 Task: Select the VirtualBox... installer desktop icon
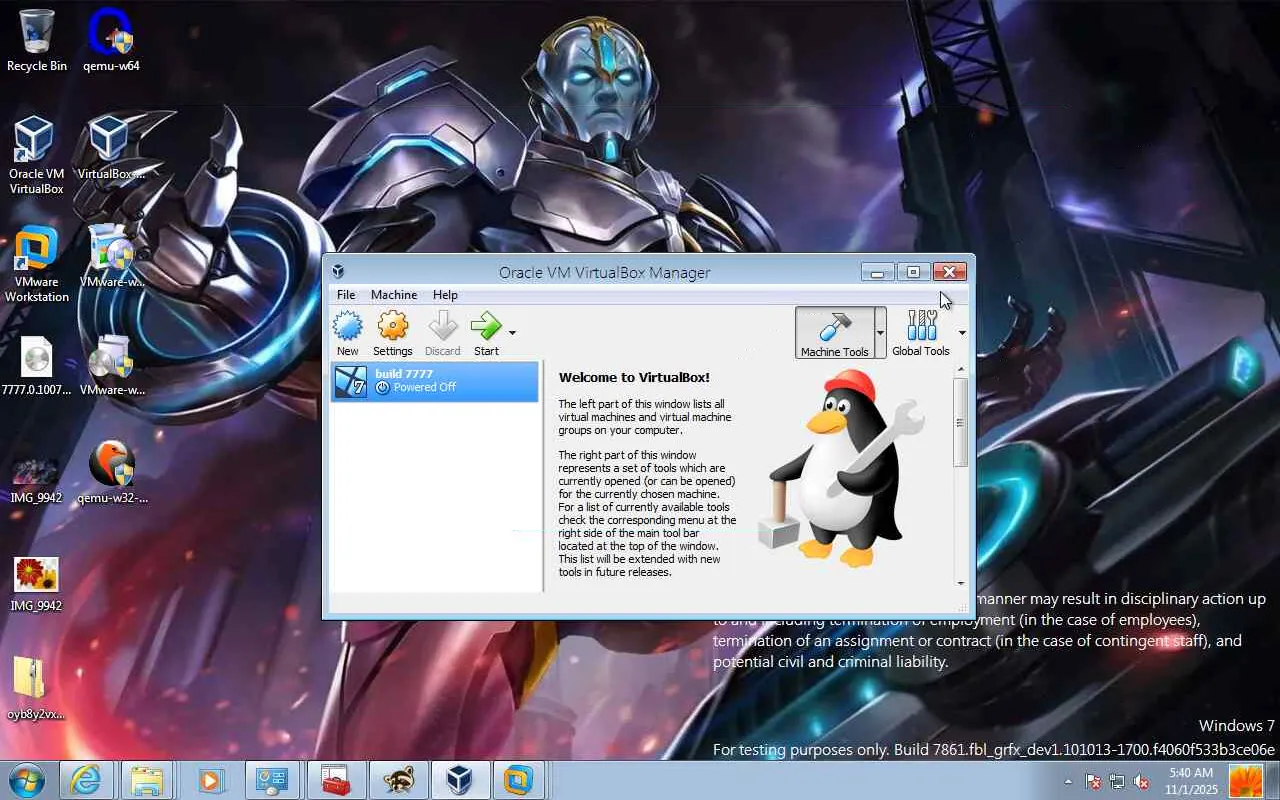[111, 147]
